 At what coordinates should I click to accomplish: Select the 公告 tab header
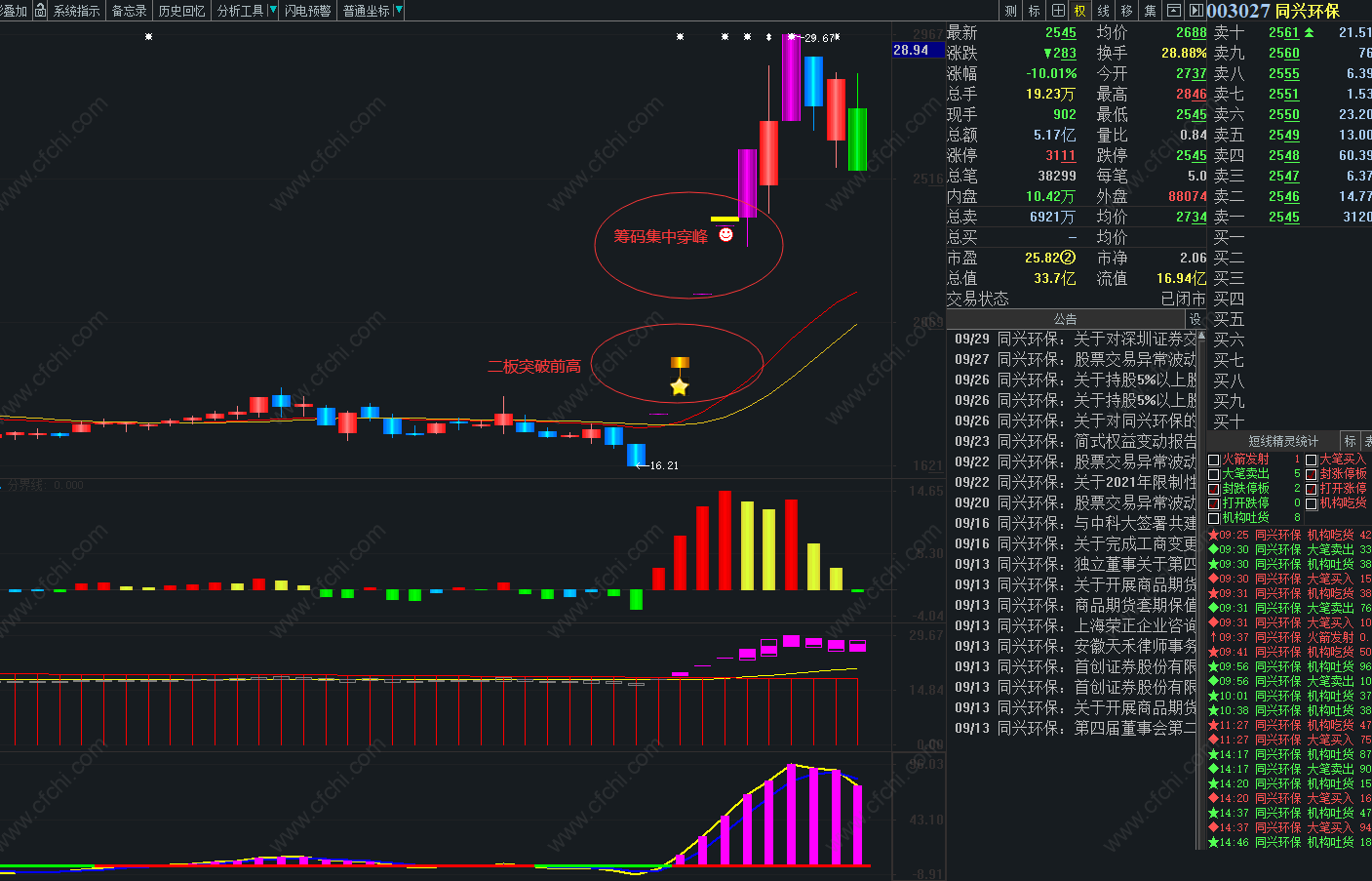tap(1065, 319)
